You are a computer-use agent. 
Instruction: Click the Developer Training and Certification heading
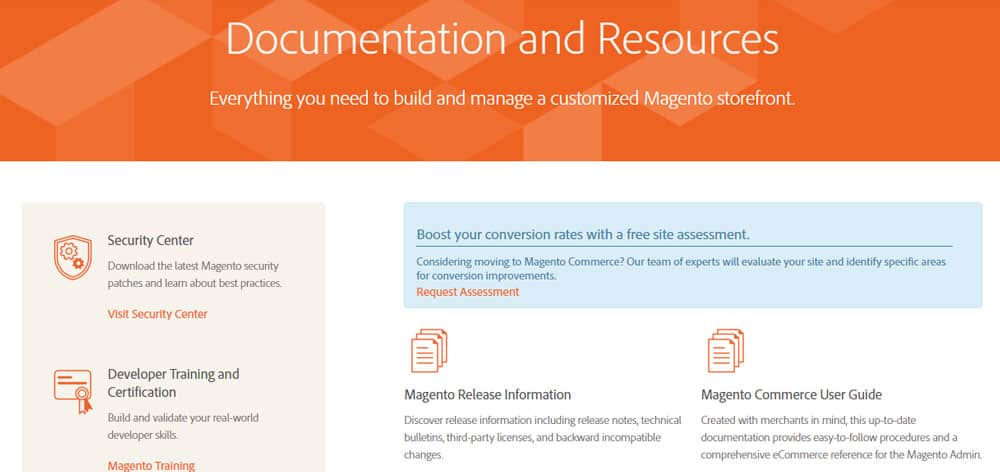tap(173, 383)
